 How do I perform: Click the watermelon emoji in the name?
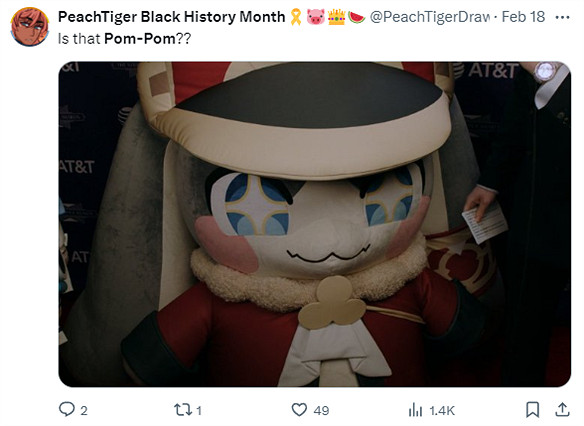pos(356,17)
